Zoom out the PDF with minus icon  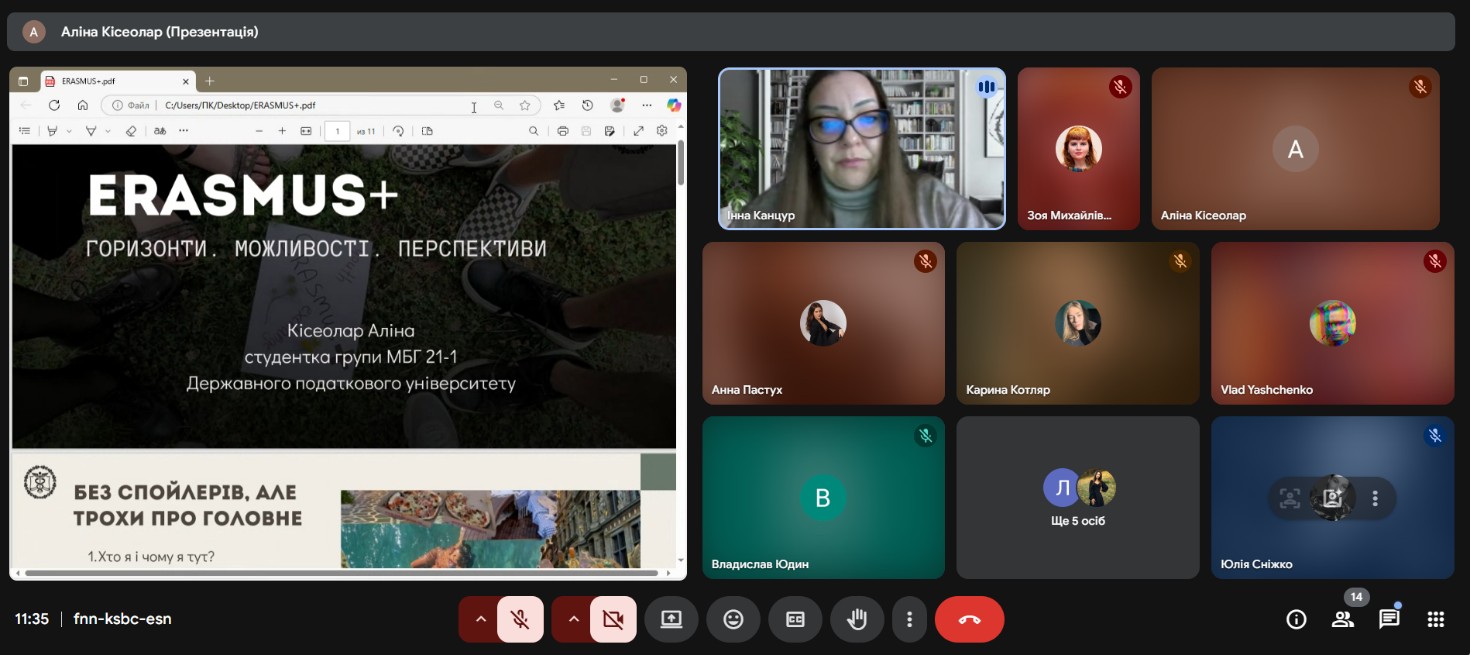click(259, 131)
